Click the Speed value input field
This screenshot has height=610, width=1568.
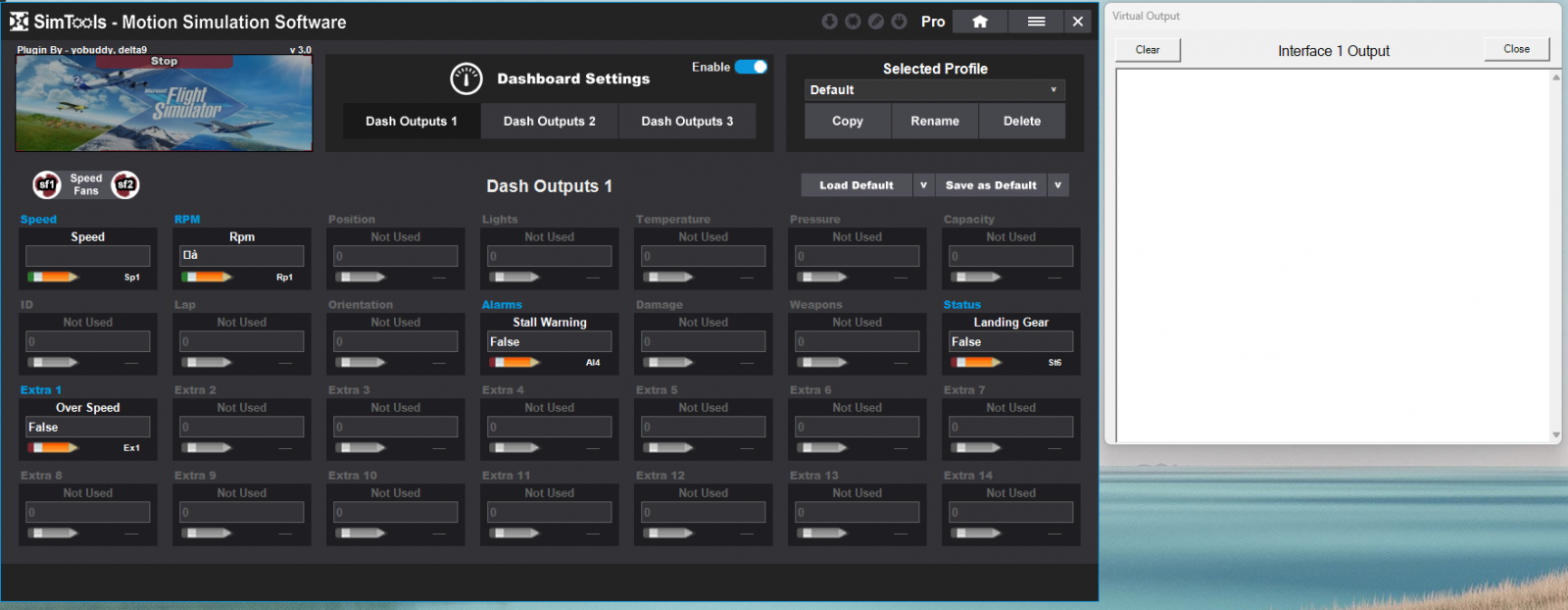point(88,256)
